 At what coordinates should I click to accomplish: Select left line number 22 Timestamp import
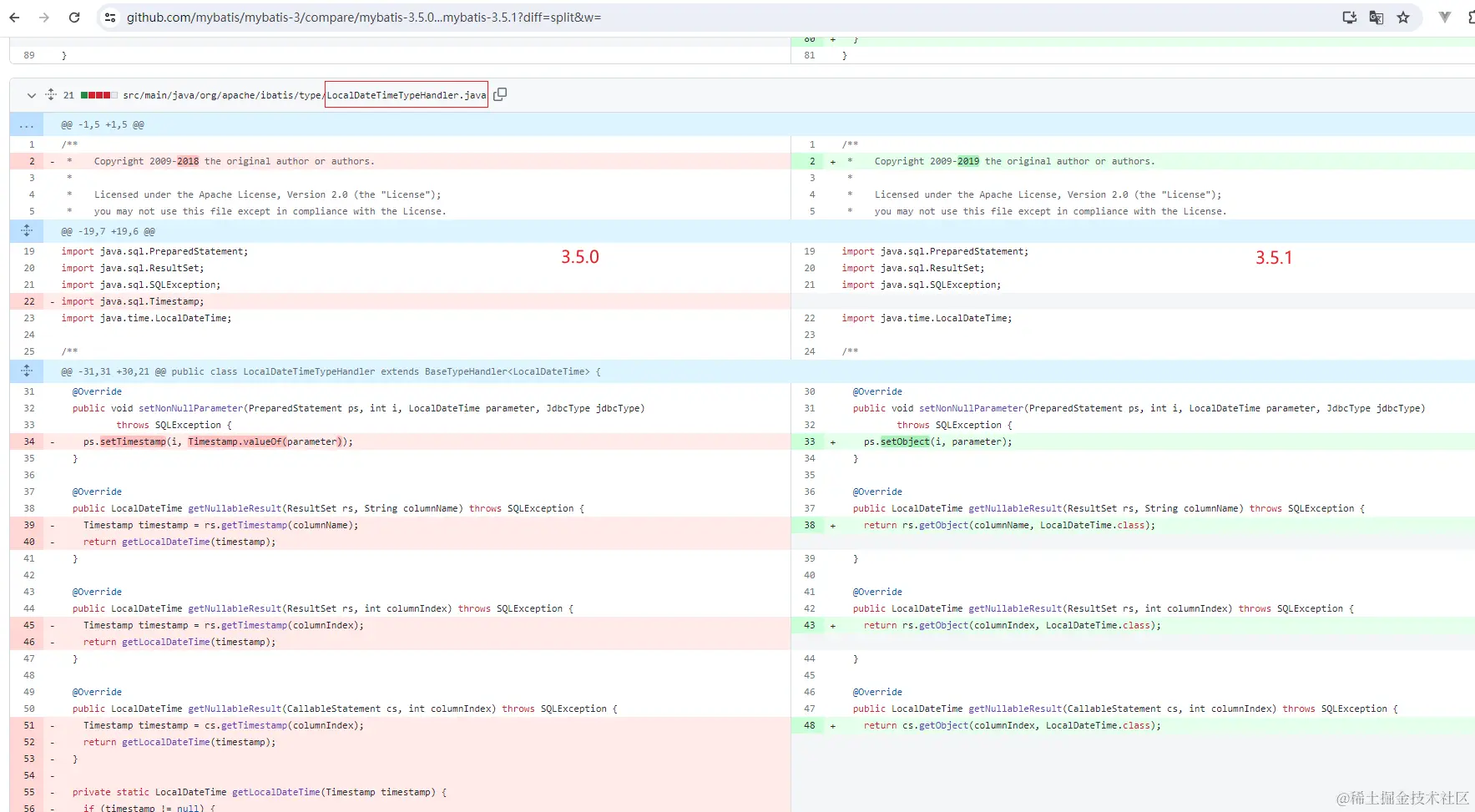pyautogui.click(x=29, y=301)
